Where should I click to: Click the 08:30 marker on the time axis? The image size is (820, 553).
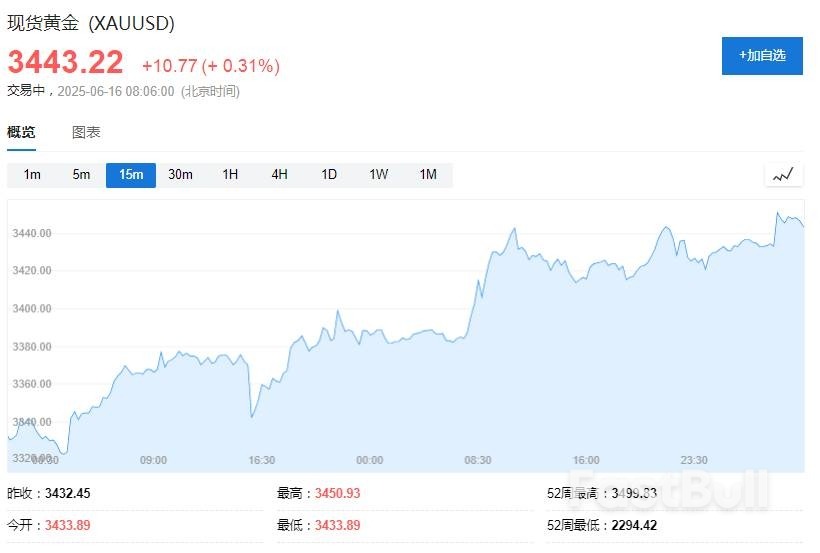[478, 460]
